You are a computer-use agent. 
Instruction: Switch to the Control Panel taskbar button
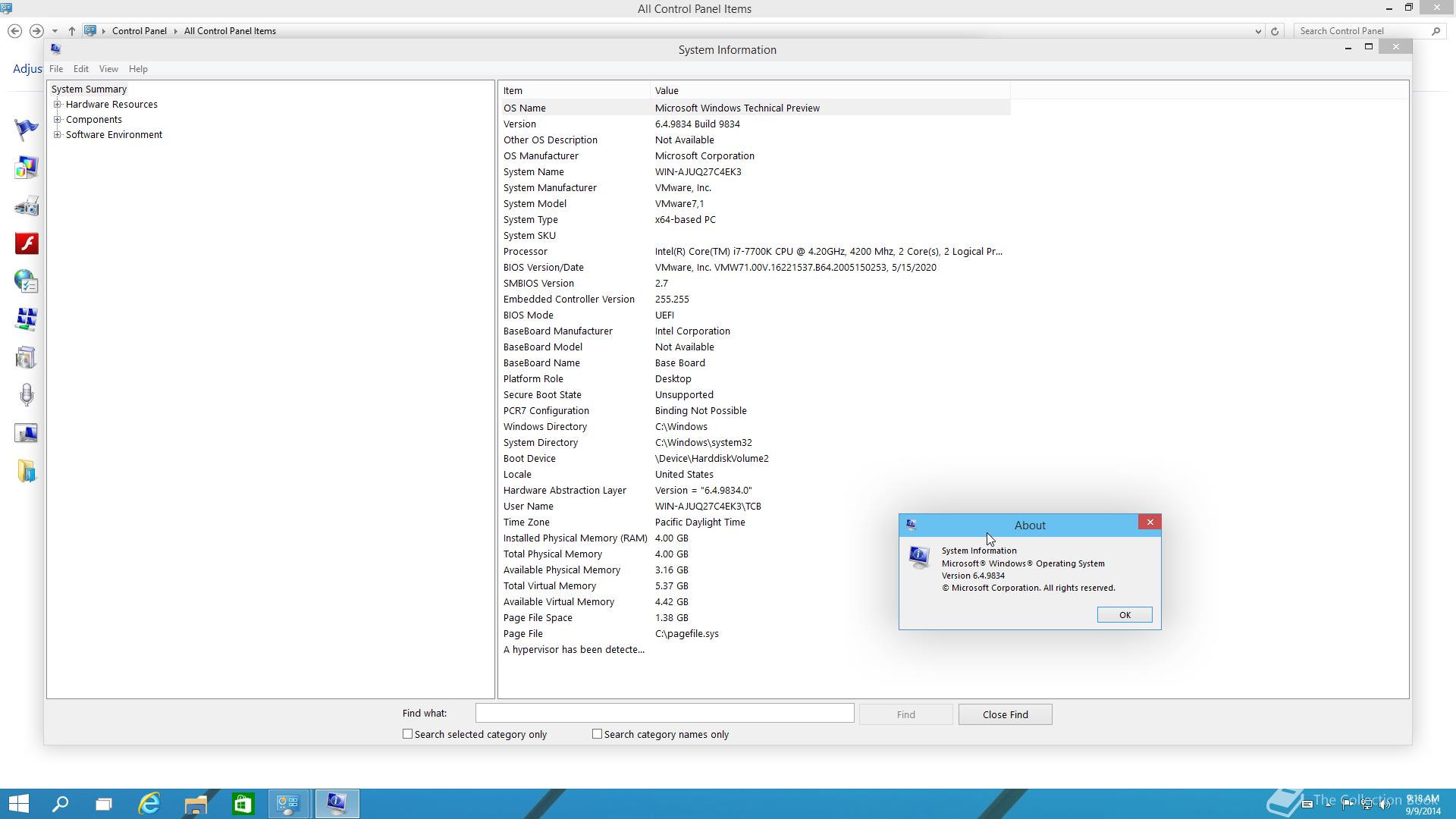click(289, 804)
